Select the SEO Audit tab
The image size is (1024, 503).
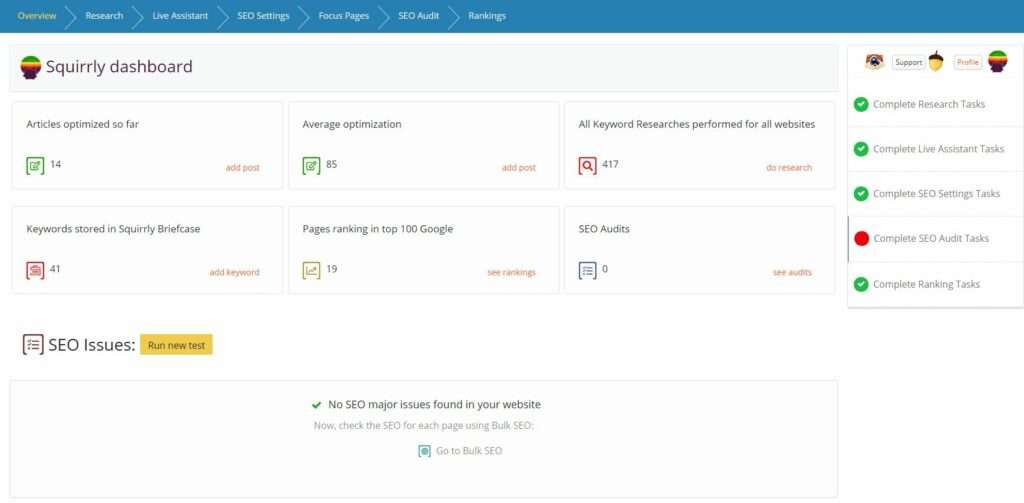click(x=419, y=16)
